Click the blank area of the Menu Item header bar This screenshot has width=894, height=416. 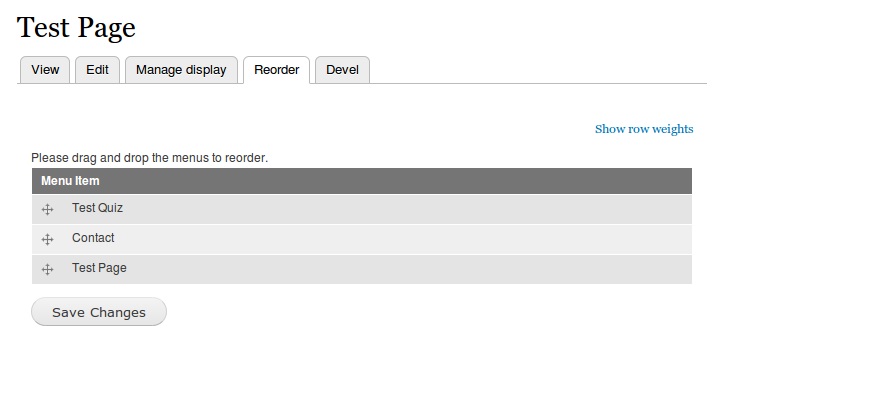click(399, 181)
